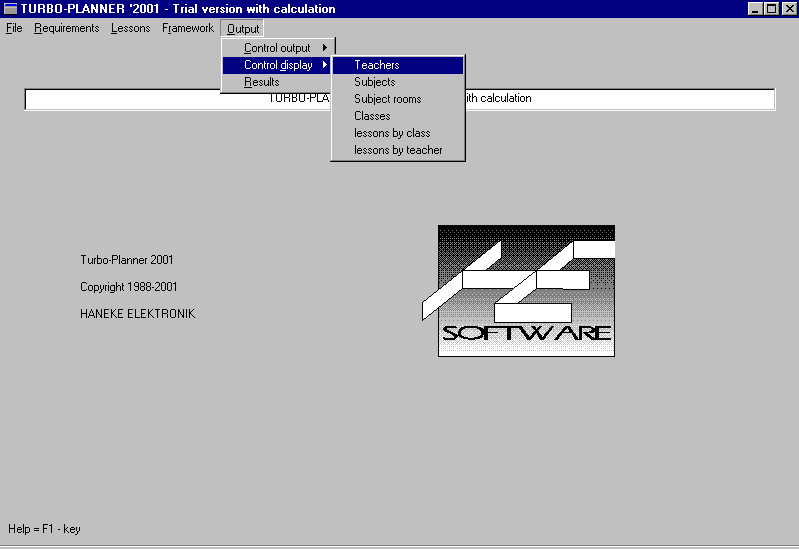Open the Framework menu
This screenshot has width=799, height=549.
point(188,28)
